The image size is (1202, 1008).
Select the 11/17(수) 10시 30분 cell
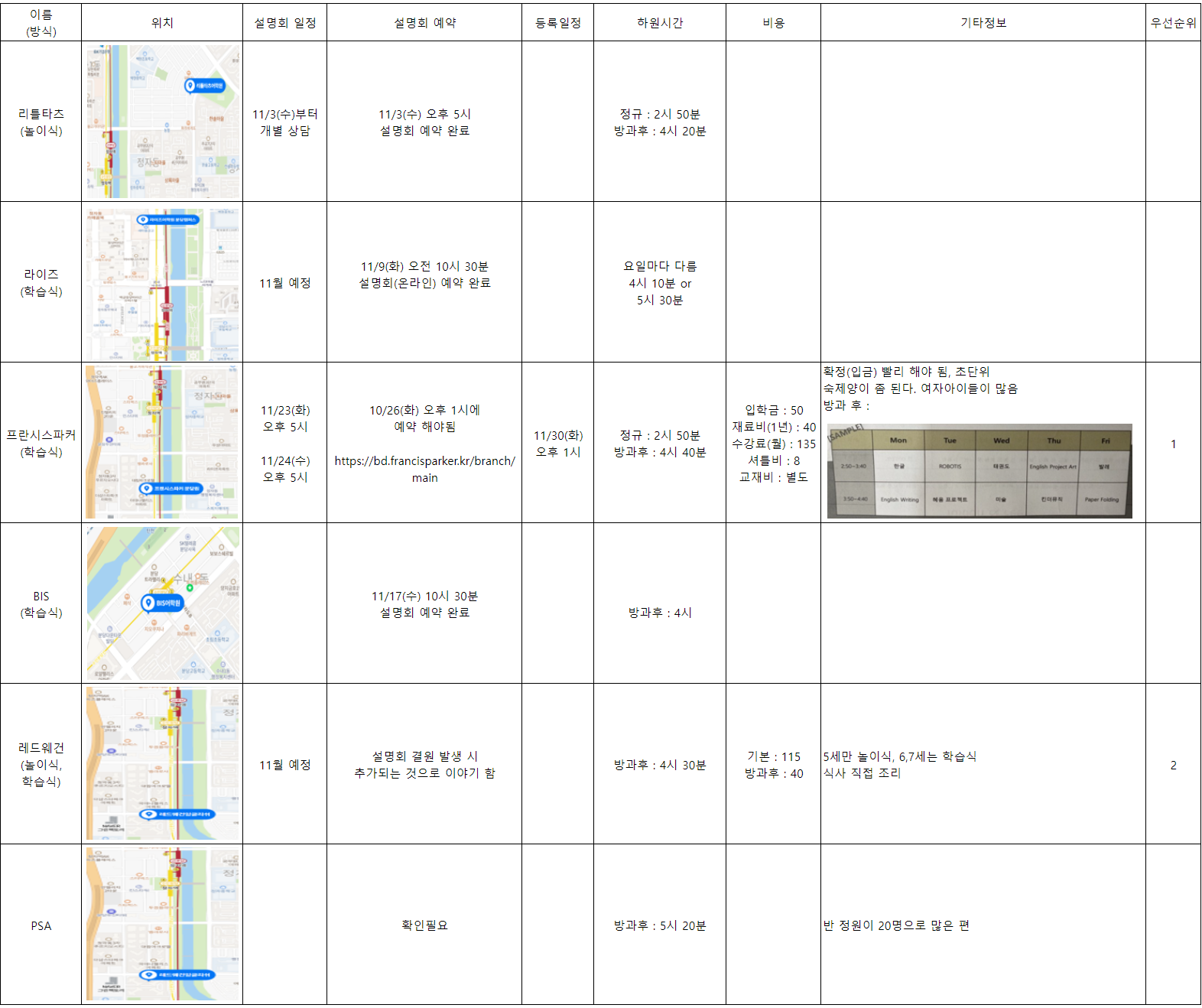pyautogui.click(x=424, y=603)
